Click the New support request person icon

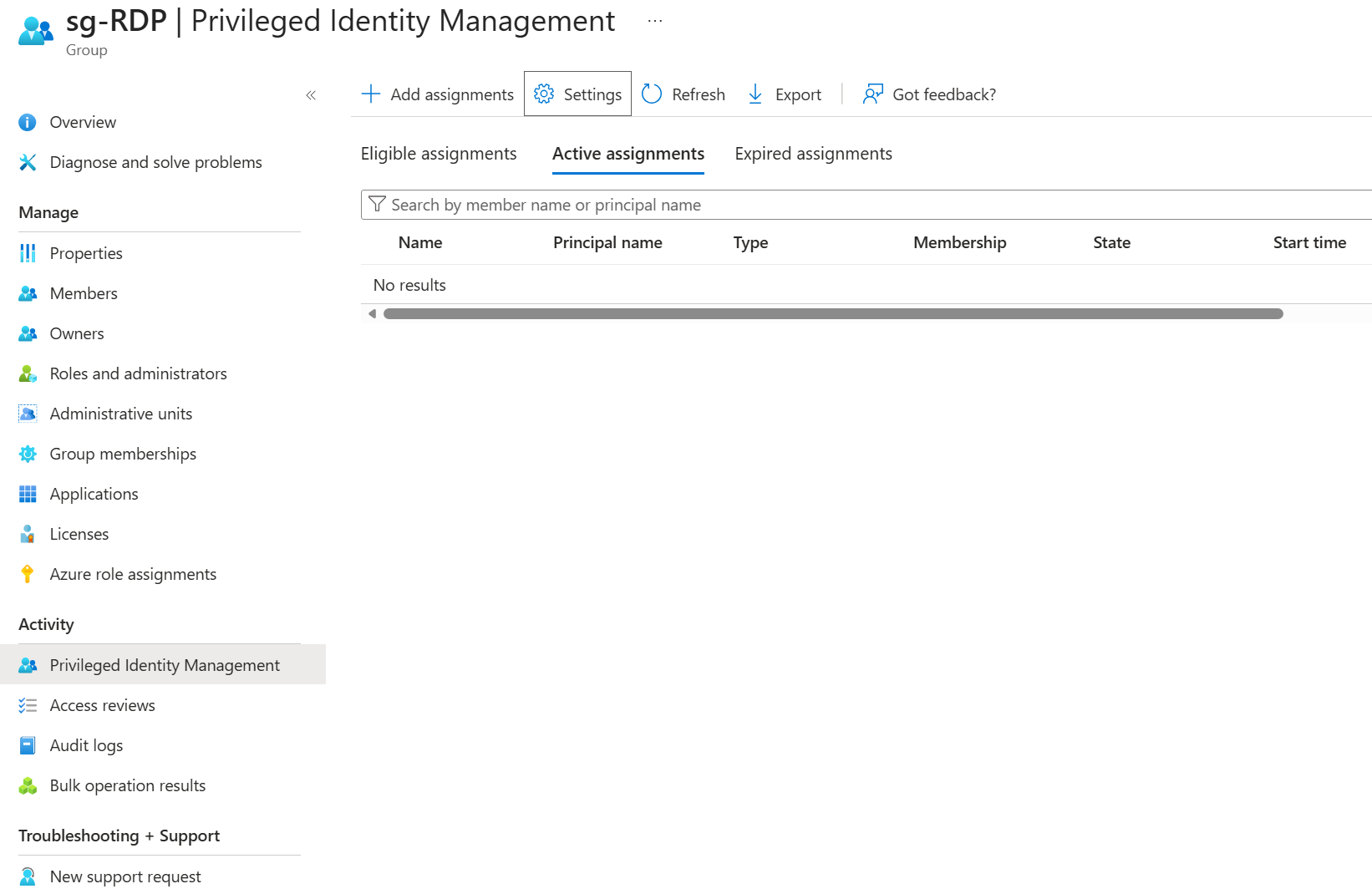pos(28,876)
